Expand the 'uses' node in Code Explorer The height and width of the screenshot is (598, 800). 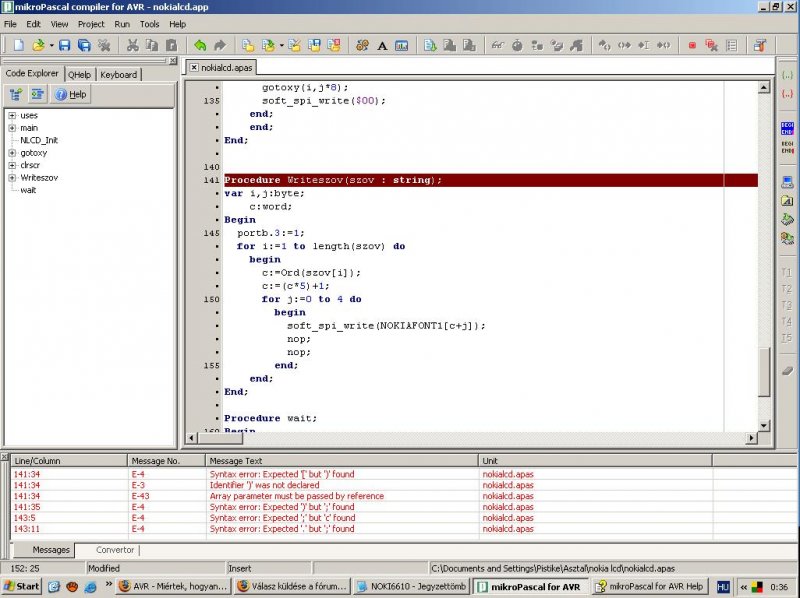pos(12,115)
